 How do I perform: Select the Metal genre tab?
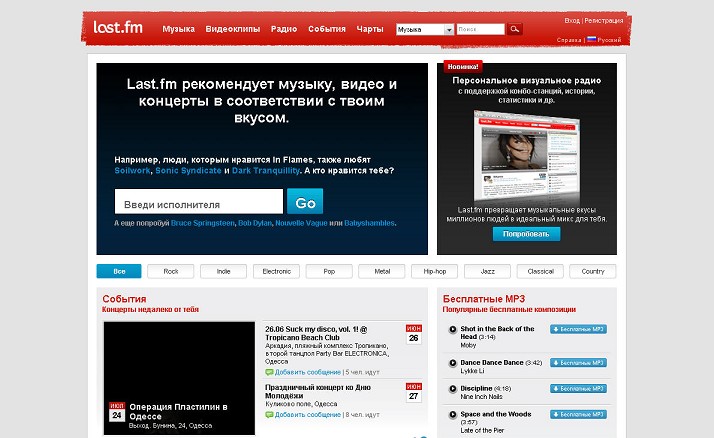click(382, 271)
